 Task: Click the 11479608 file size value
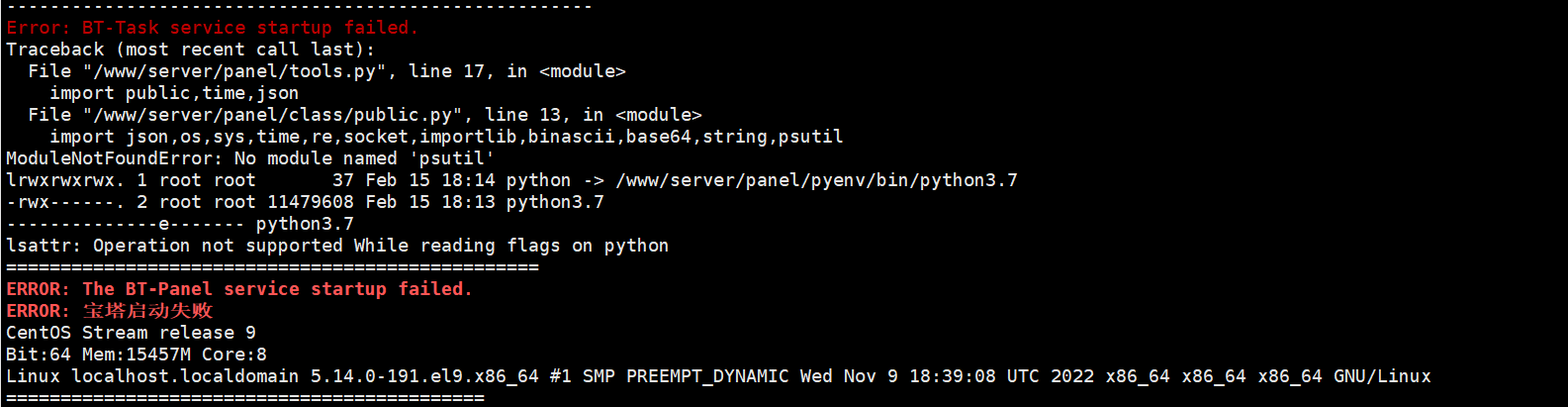(311, 202)
